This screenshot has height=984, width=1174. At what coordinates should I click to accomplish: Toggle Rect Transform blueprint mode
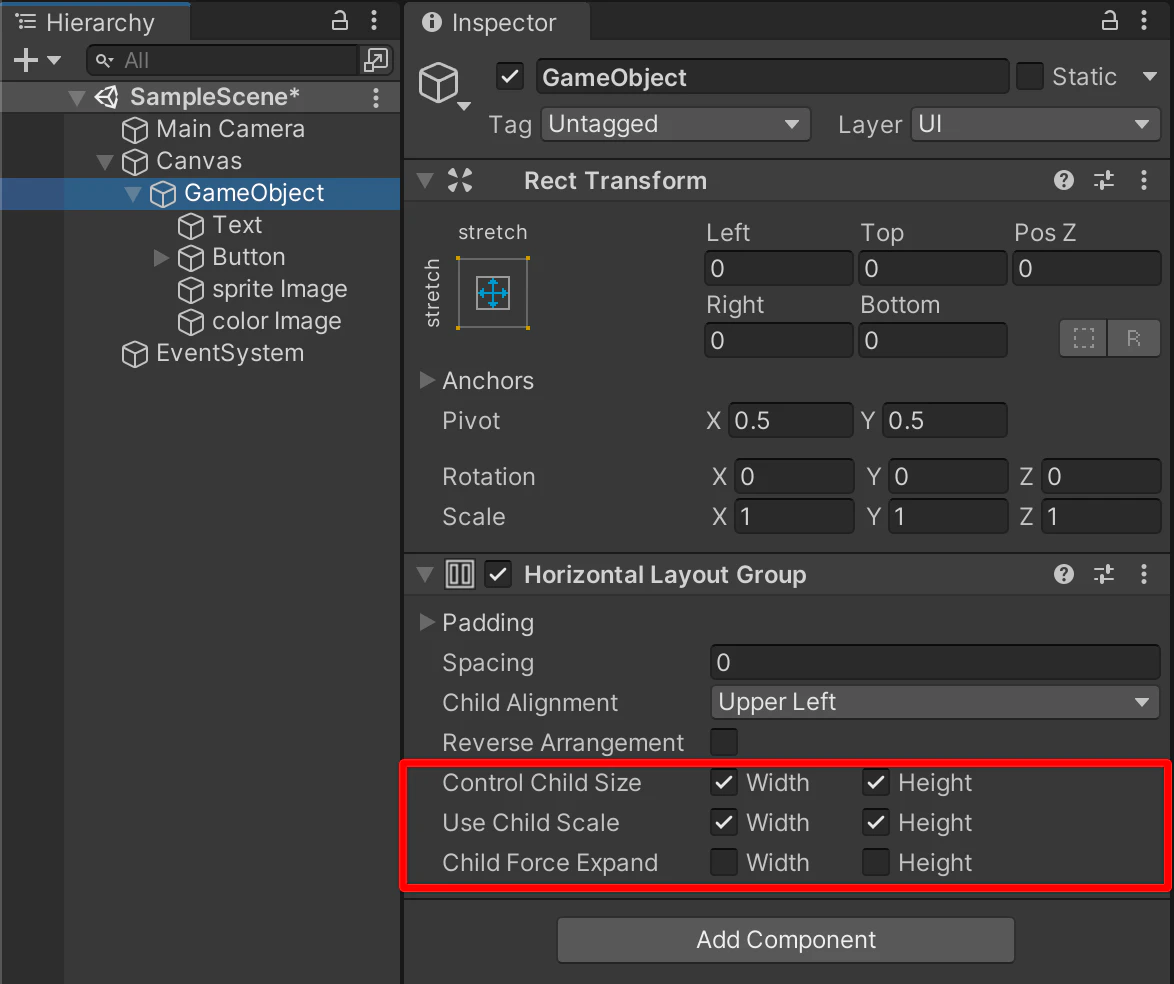pos(1083,338)
